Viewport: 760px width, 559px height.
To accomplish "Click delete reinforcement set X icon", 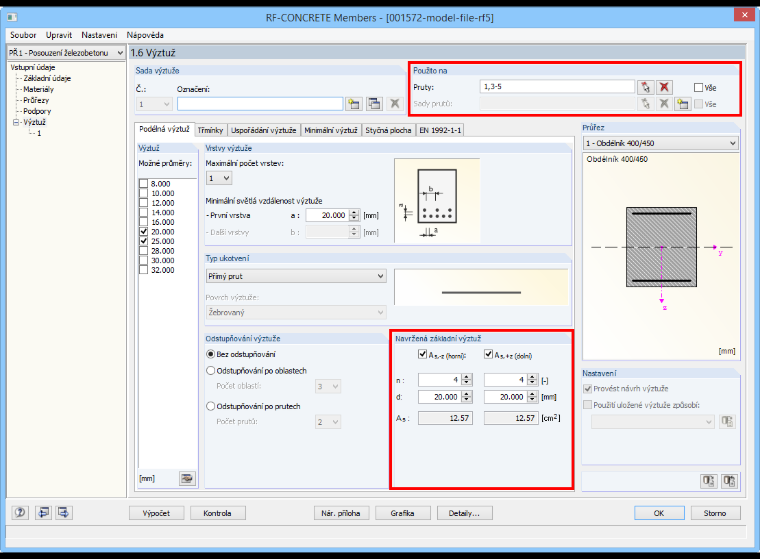I will coord(395,104).
